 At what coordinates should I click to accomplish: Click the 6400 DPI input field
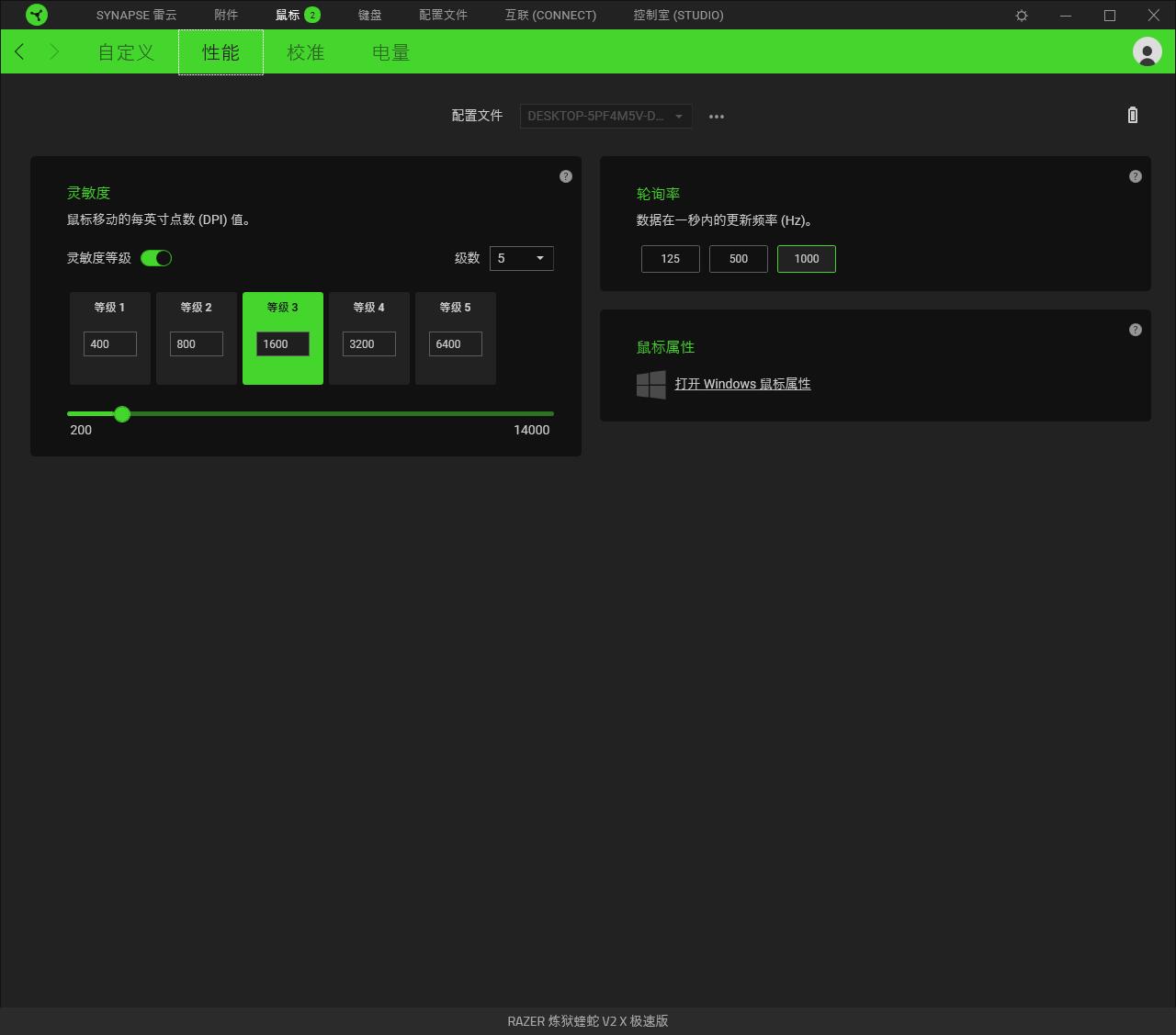[456, 343]
